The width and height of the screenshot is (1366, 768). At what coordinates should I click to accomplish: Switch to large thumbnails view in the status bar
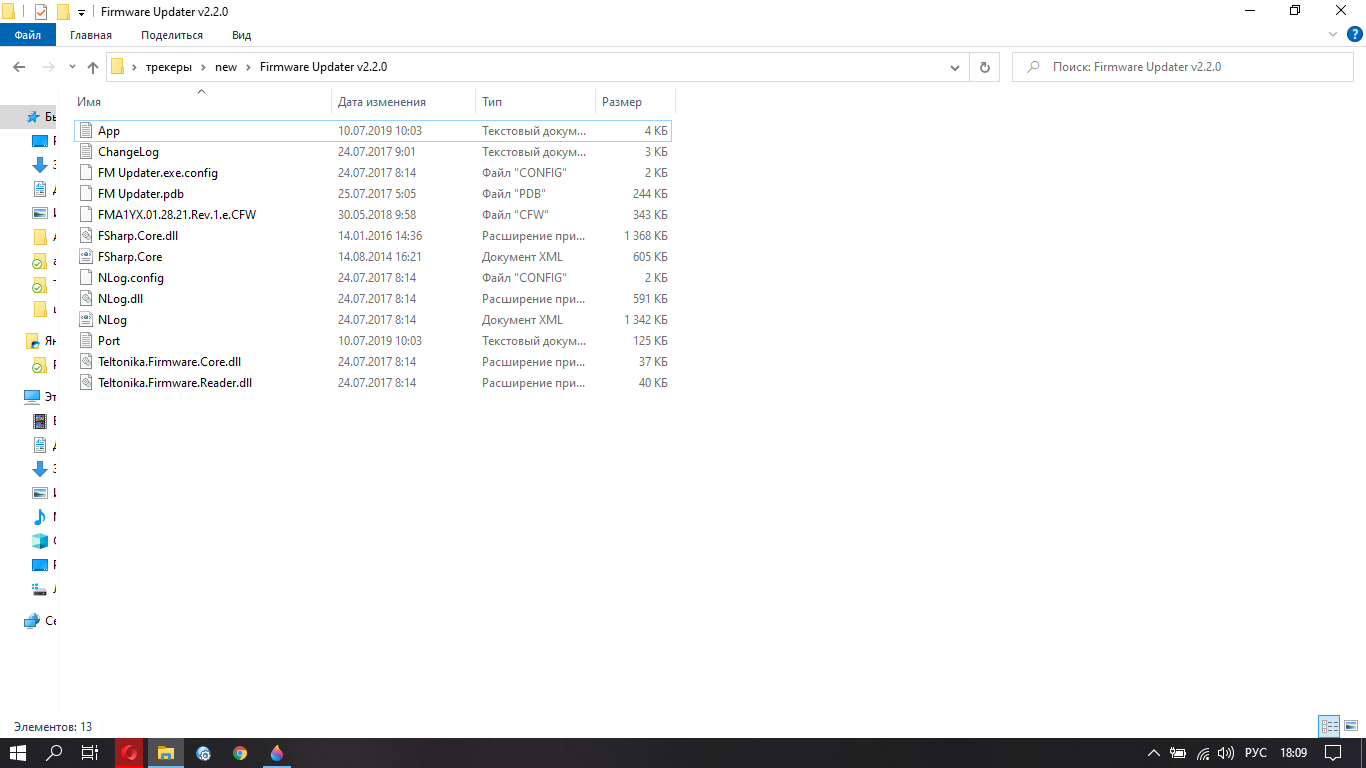point(1350,727)
